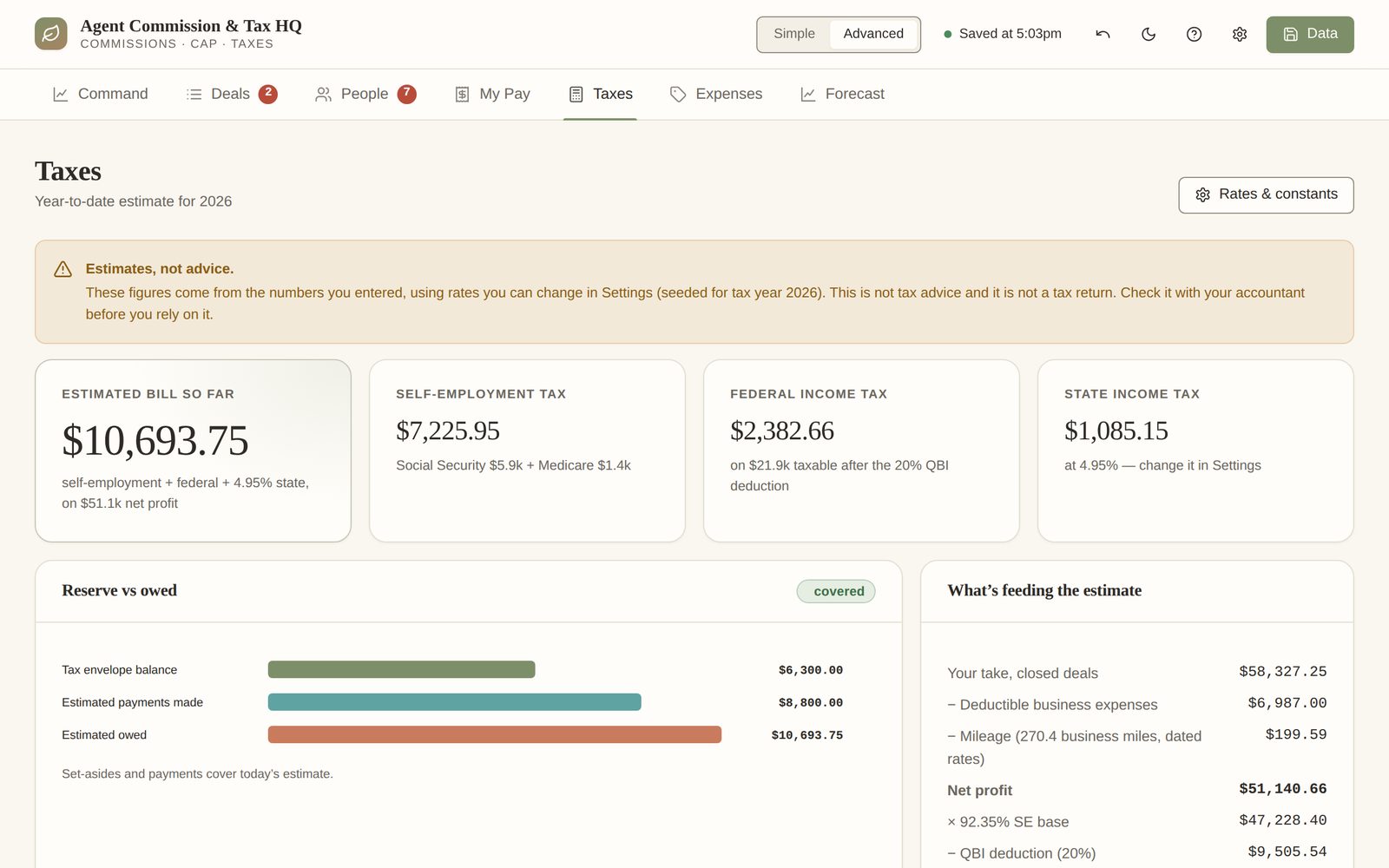Click the Net profit $51,140.66 value
The height and width of the screenshot is (868, 1389).
[x=1282, y=789]
